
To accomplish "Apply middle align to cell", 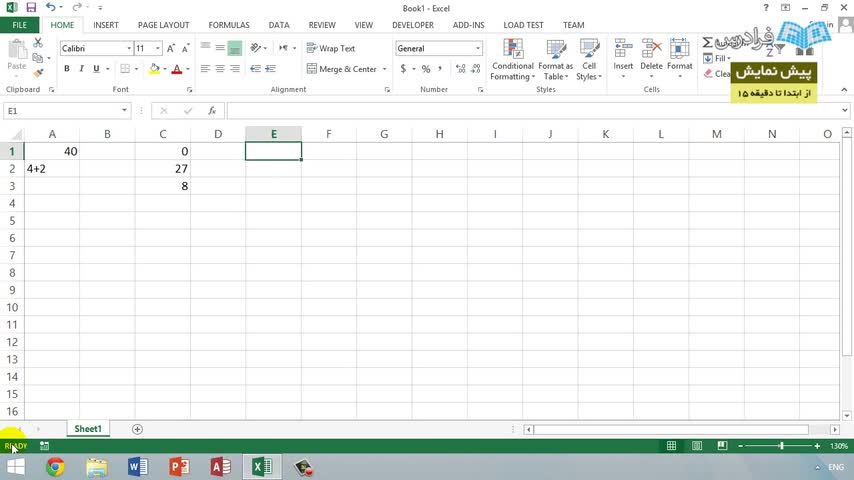I will (220, 48).
